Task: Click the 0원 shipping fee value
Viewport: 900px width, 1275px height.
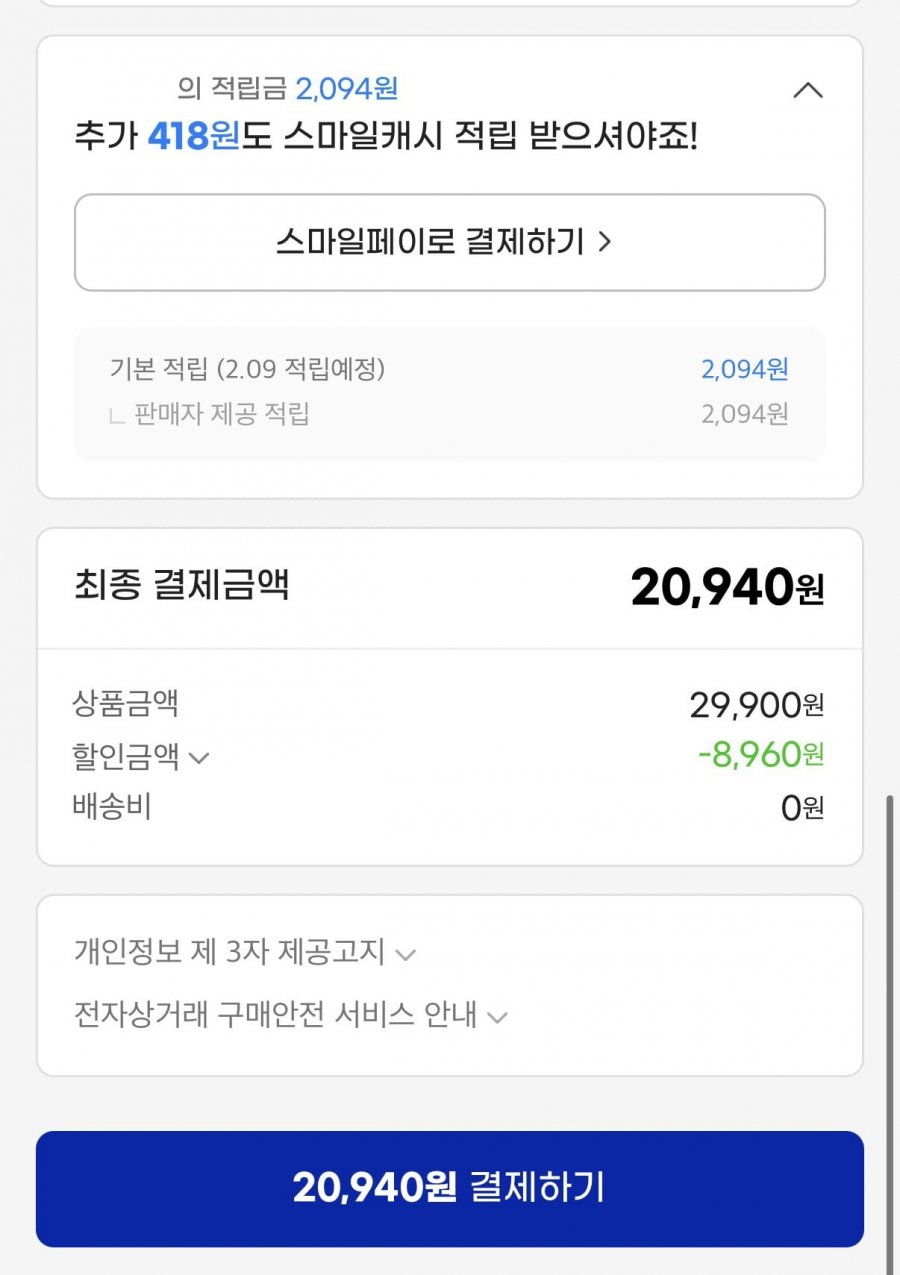Action: pyautogui.click(x=802, y=808)
